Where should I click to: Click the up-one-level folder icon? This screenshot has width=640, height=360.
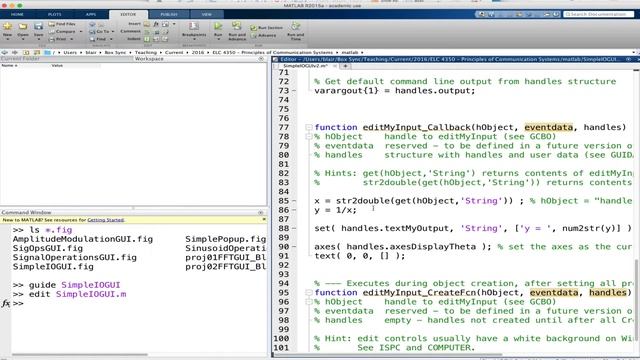pos(26,53)
